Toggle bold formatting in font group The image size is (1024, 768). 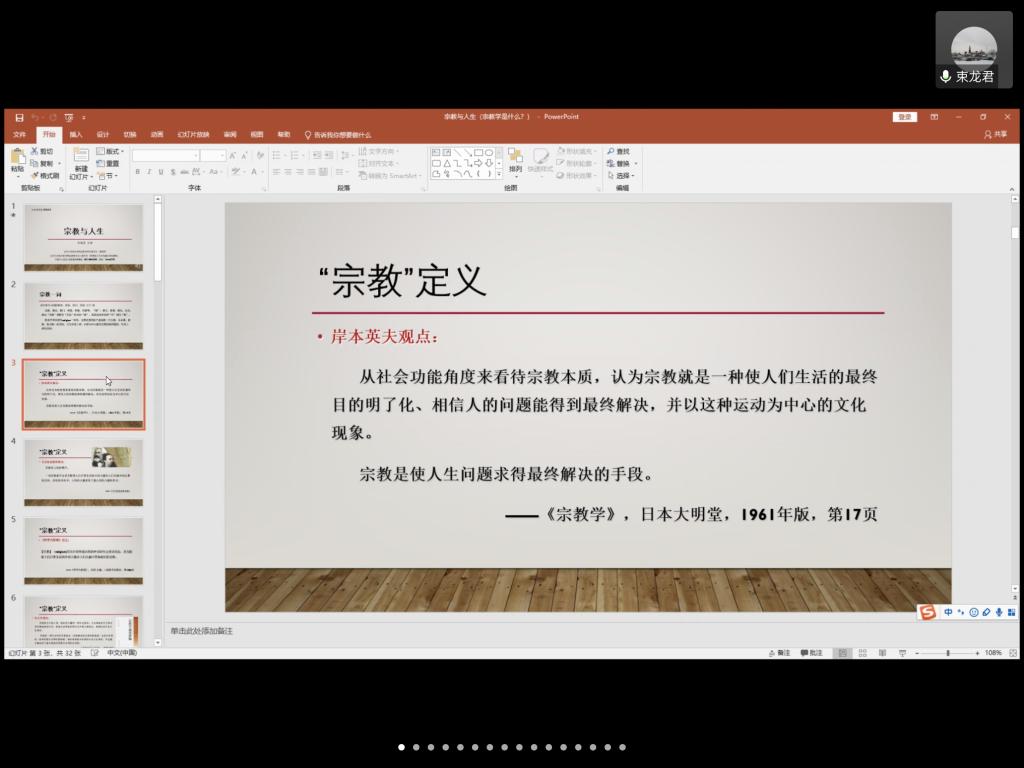click(138, 172)
